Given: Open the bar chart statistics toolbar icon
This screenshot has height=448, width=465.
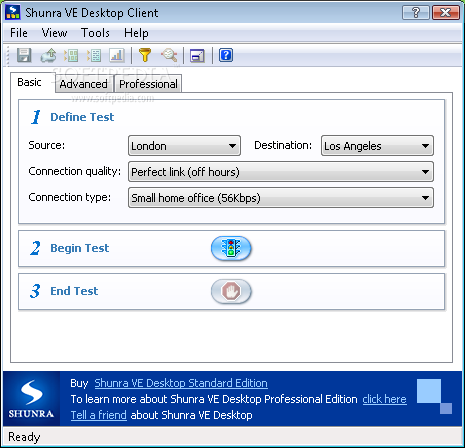Looking at the screenshot, I should coord(117,55).
